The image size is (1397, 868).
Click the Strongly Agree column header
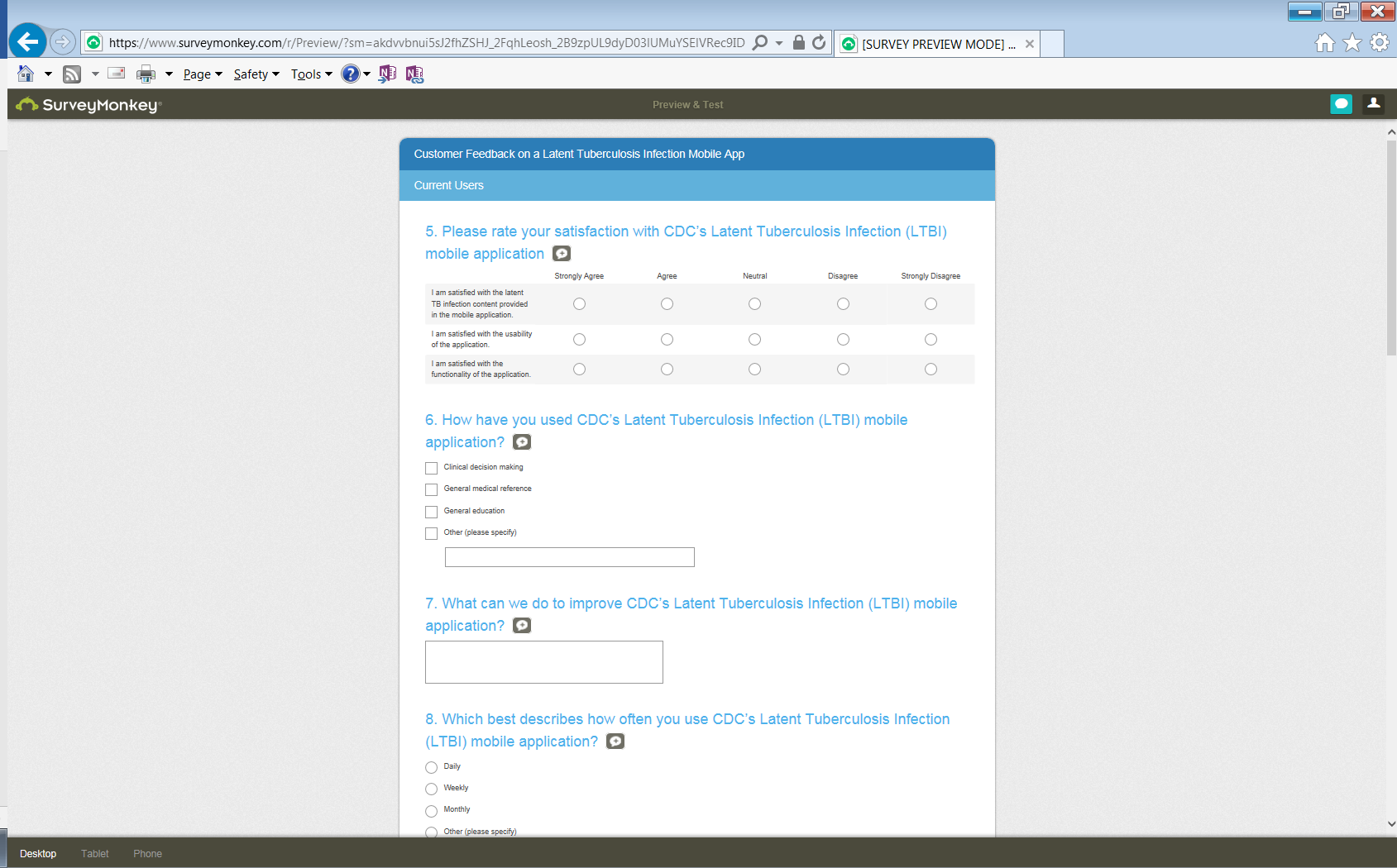tap(579, 276)
